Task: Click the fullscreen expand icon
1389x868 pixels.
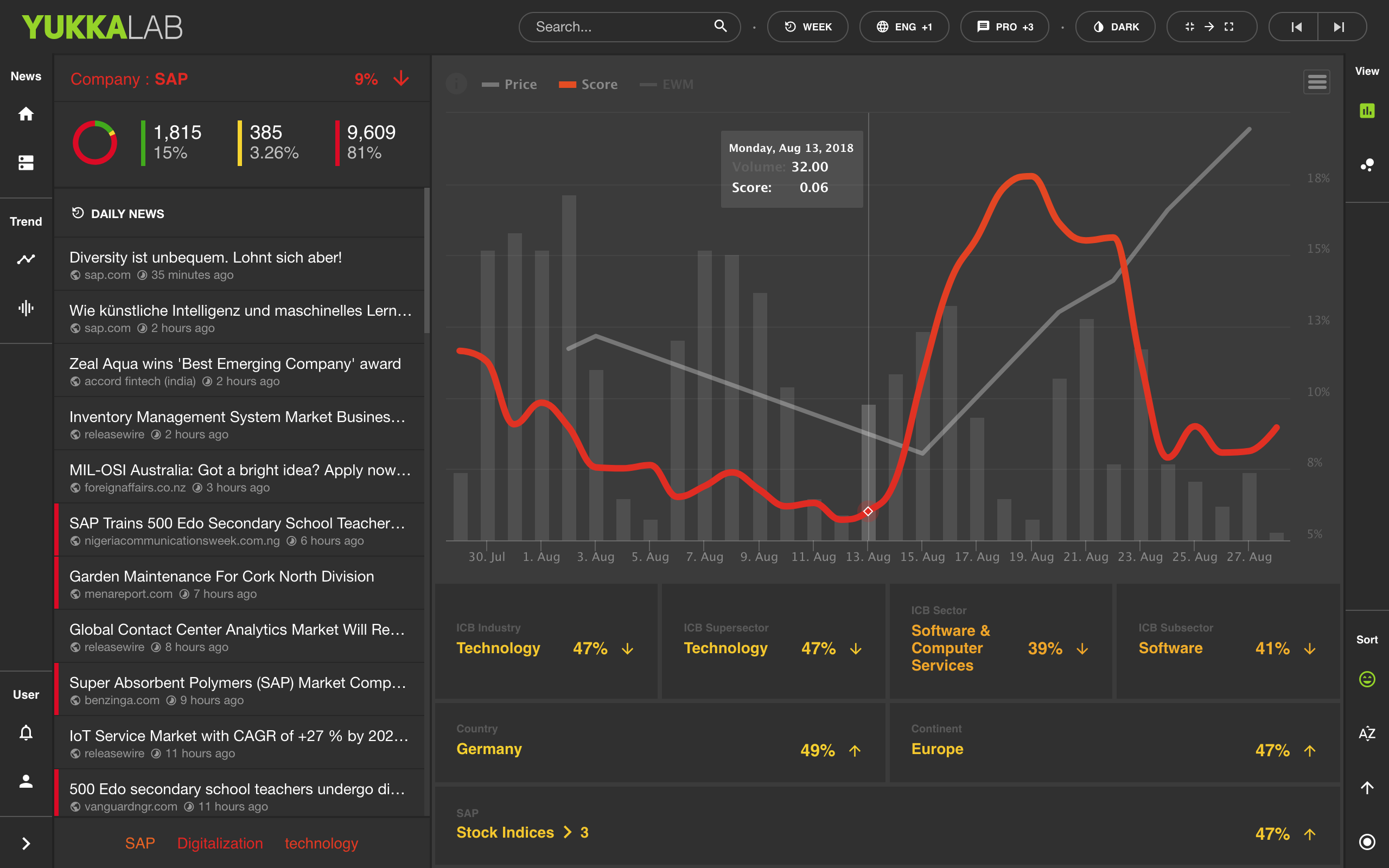Action: (x=1229, y=27)
